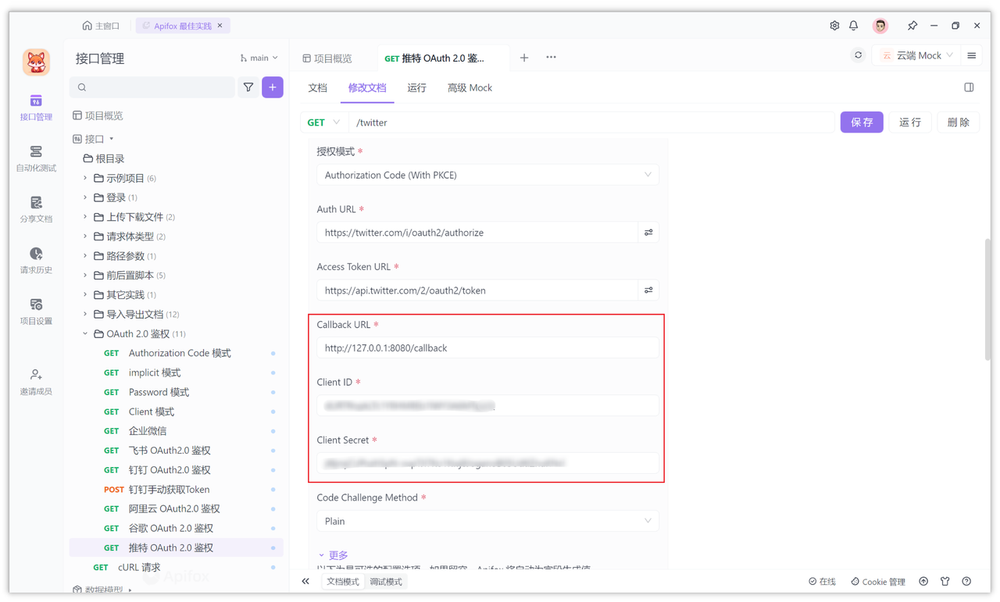1000x602 pixels.
Task: Switch to 调试模式 at the bottom
Action: [x=385, y=580]
